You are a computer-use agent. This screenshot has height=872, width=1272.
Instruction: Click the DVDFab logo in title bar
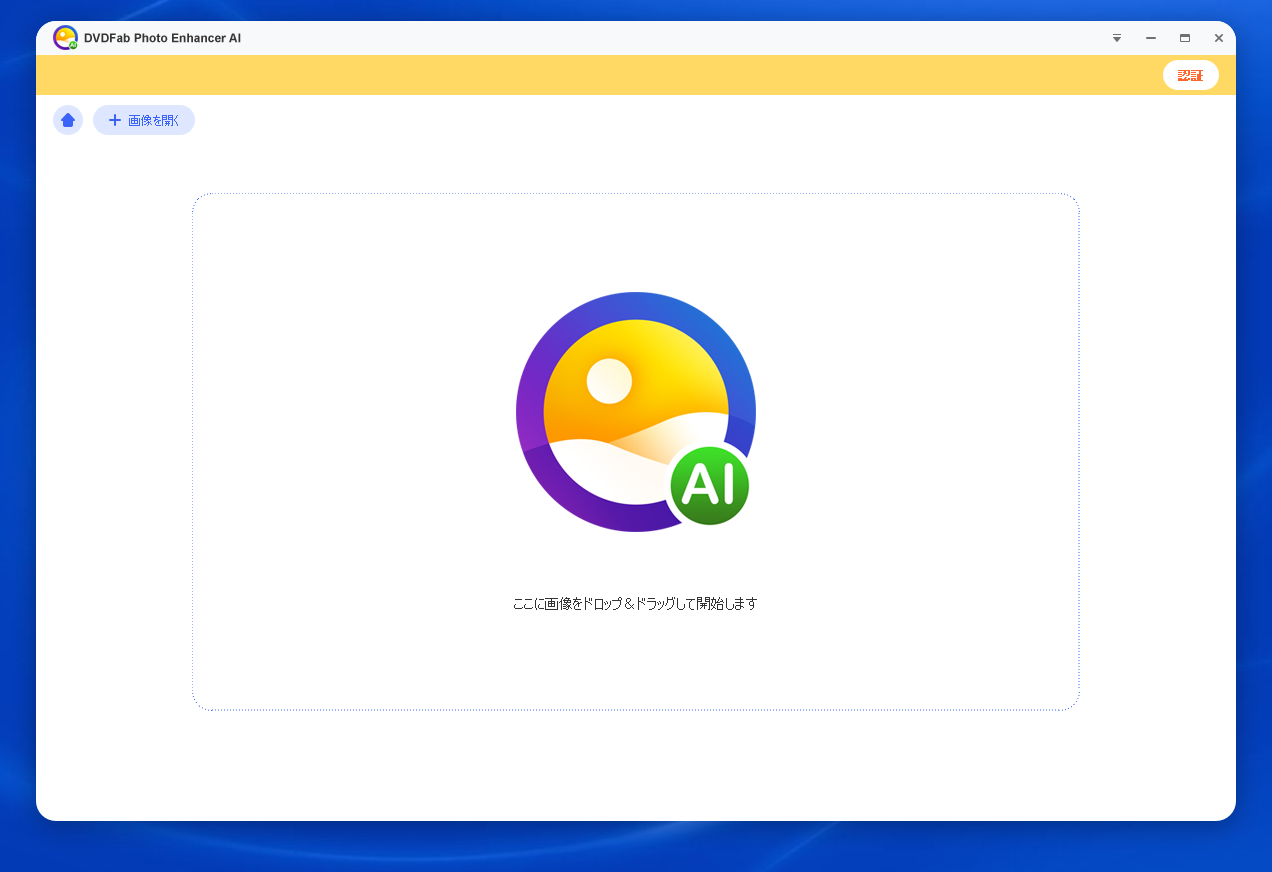(65, 38)
